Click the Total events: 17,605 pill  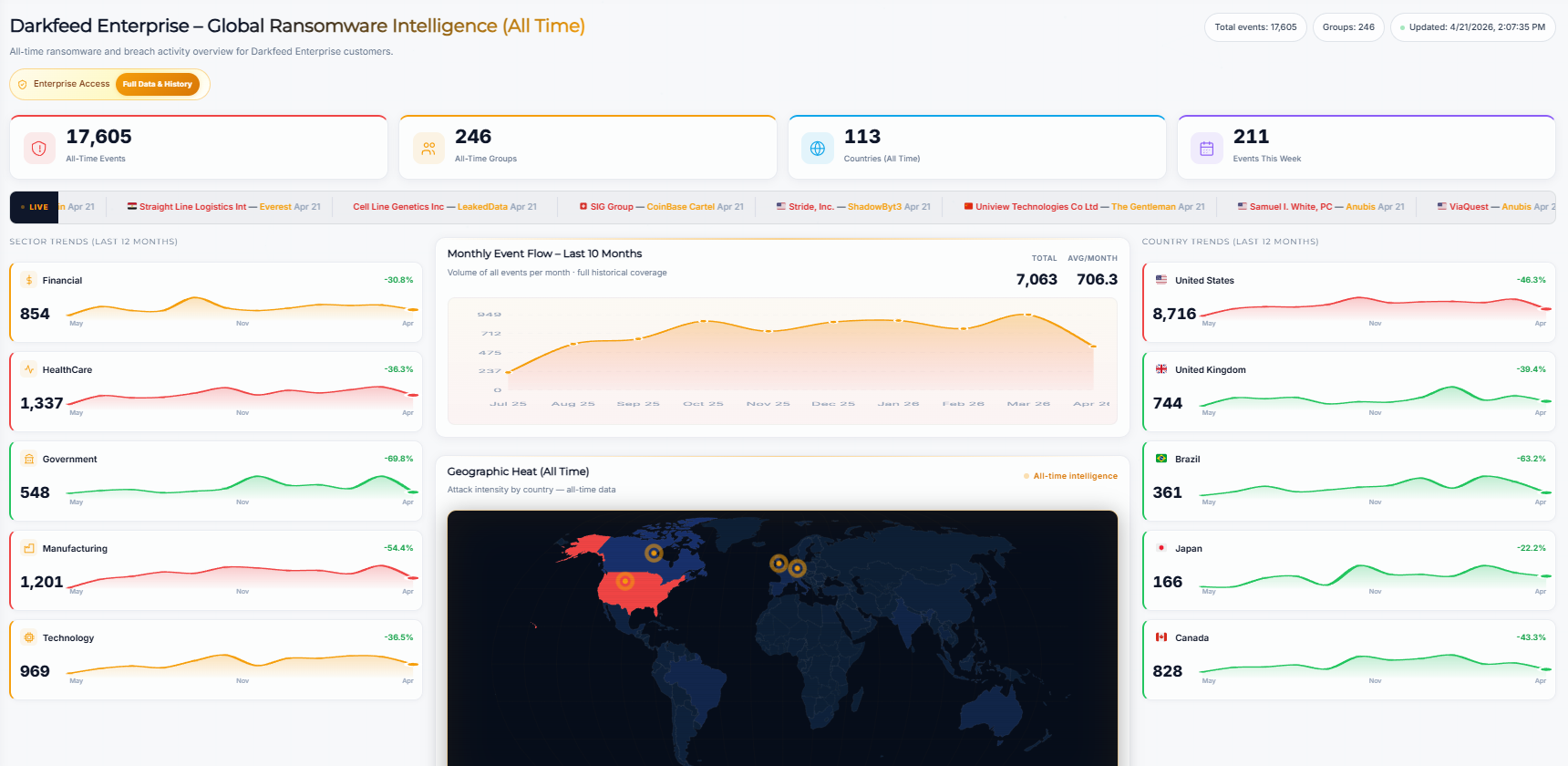1255,27
